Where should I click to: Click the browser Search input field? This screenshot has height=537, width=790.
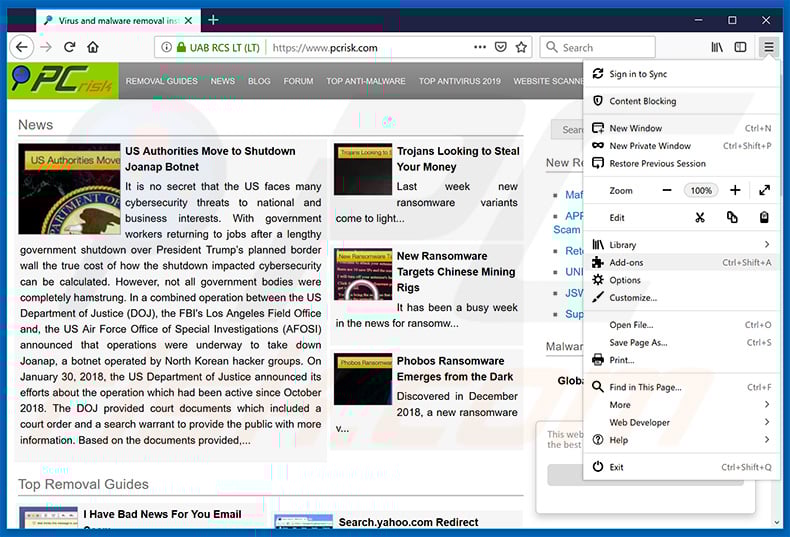[598, 47]
